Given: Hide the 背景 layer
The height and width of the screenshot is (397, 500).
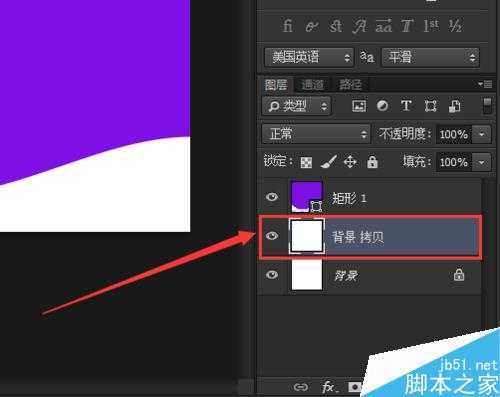Looking at the screenshot, I should pyautogui.click(x=272, y=275).
